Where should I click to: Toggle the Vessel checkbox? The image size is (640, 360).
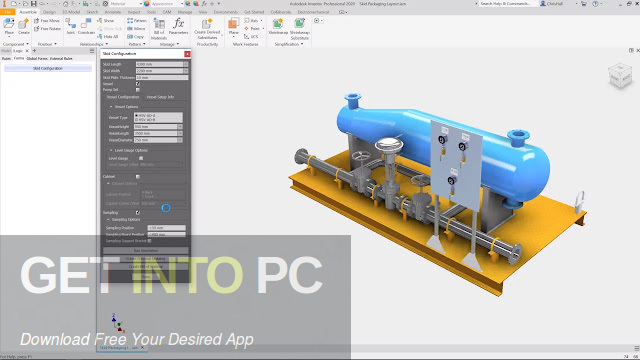click(138, 84)
